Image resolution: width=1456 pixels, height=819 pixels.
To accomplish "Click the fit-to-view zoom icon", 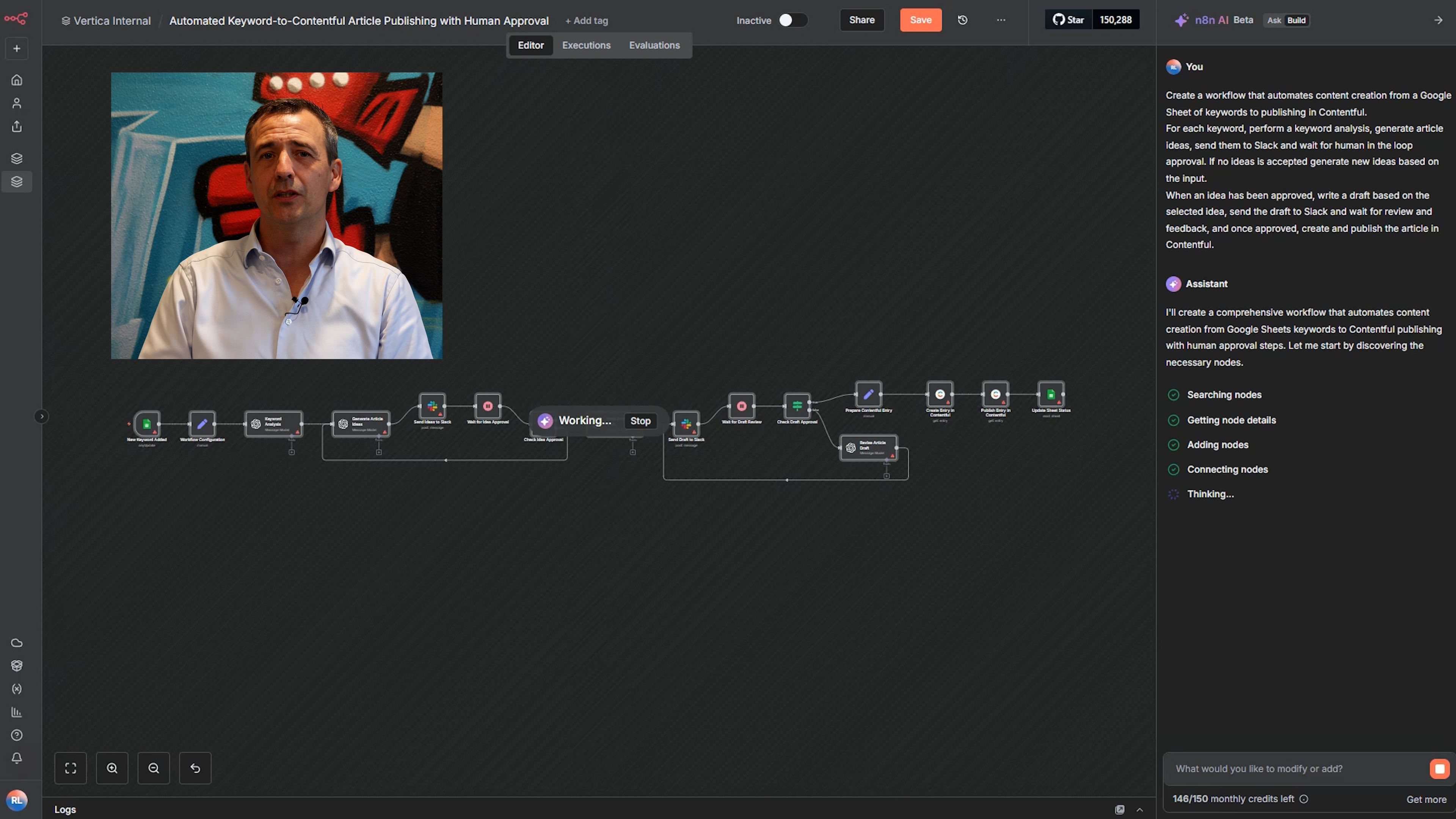I will [x=71, y=768].
